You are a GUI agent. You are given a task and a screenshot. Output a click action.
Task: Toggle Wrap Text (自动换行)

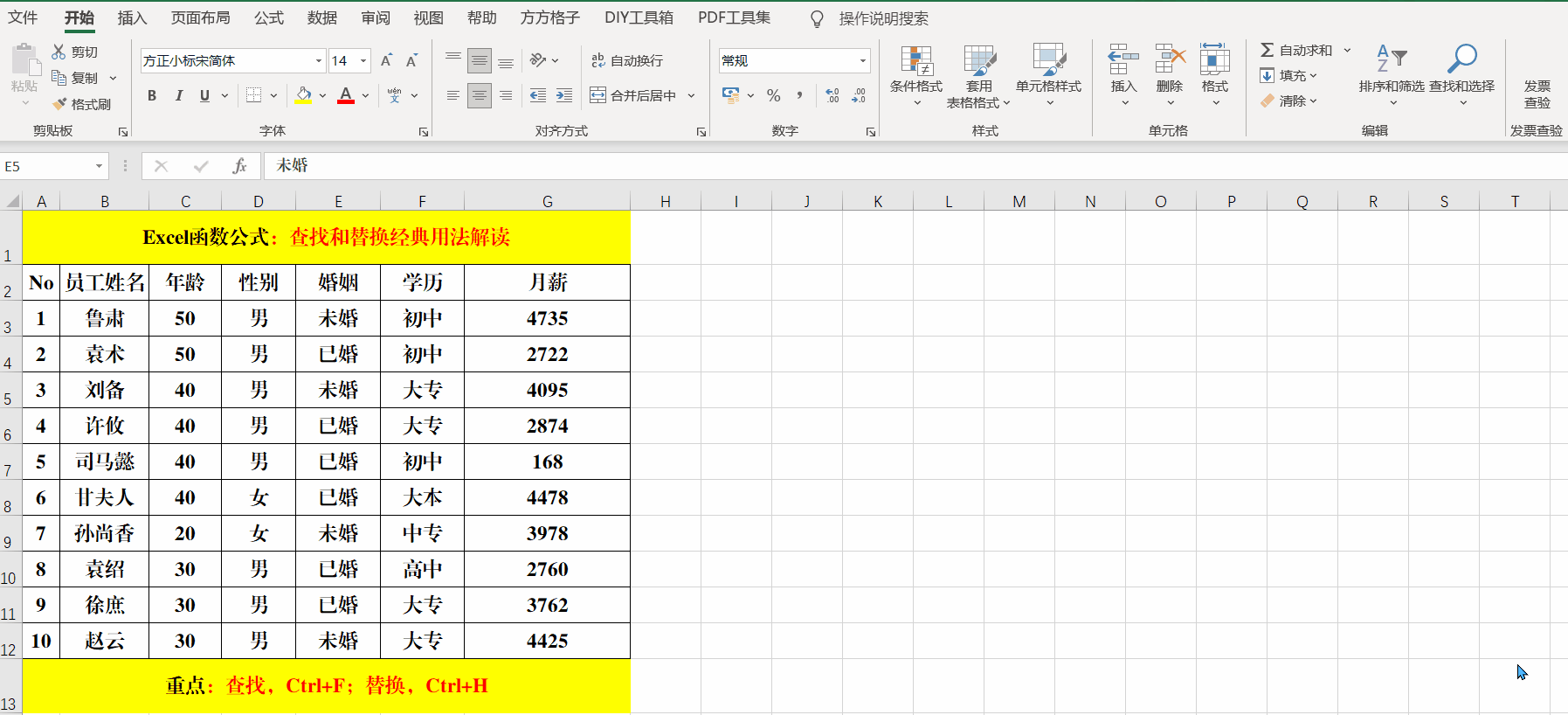click(x=627, y=60)
